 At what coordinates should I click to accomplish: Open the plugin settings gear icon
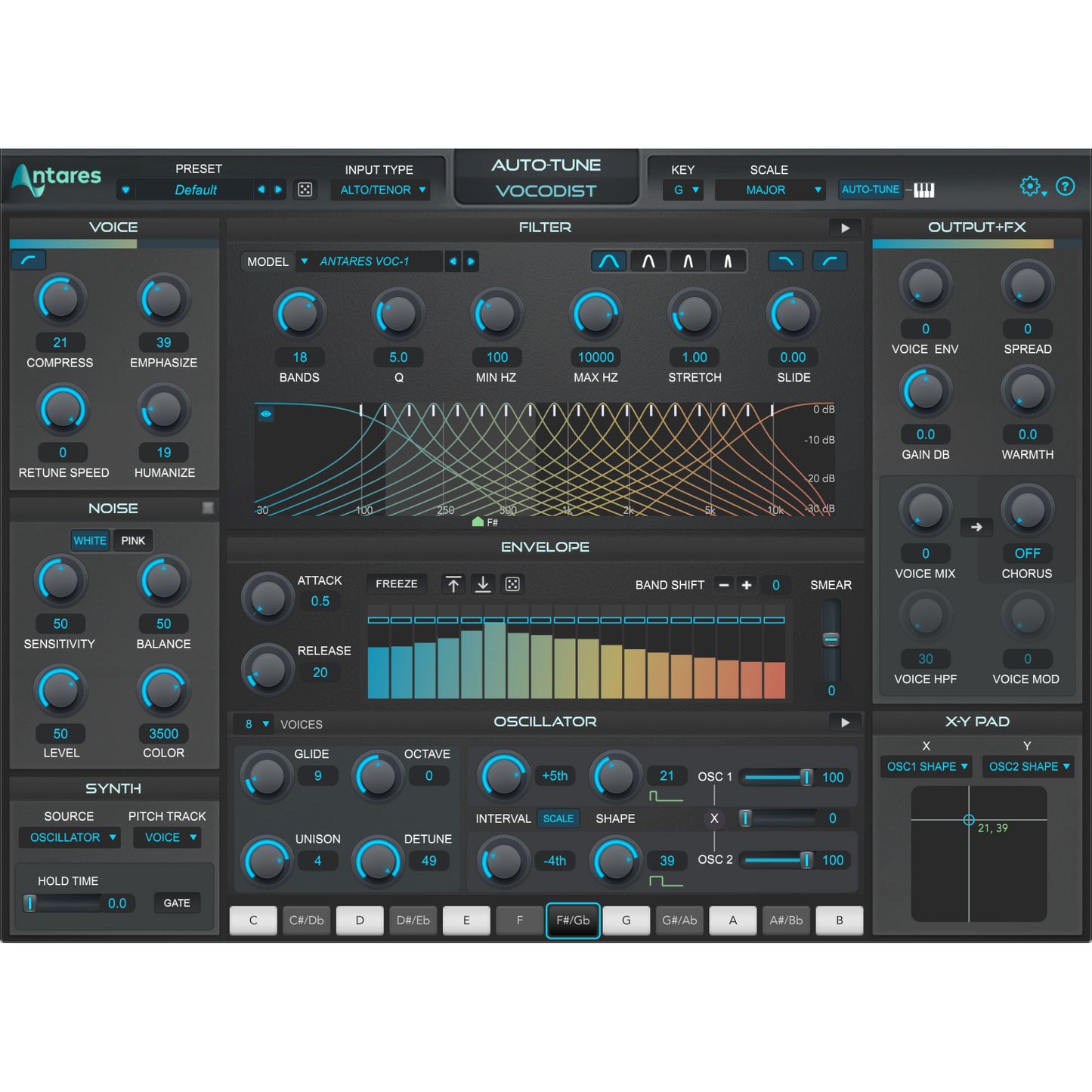[x=1029, y=186]
